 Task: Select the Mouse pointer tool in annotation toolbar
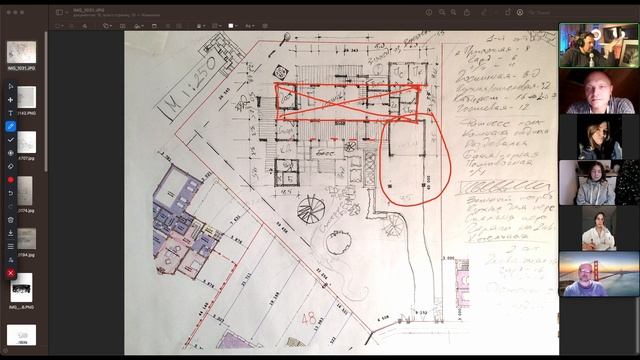[11, 87]
